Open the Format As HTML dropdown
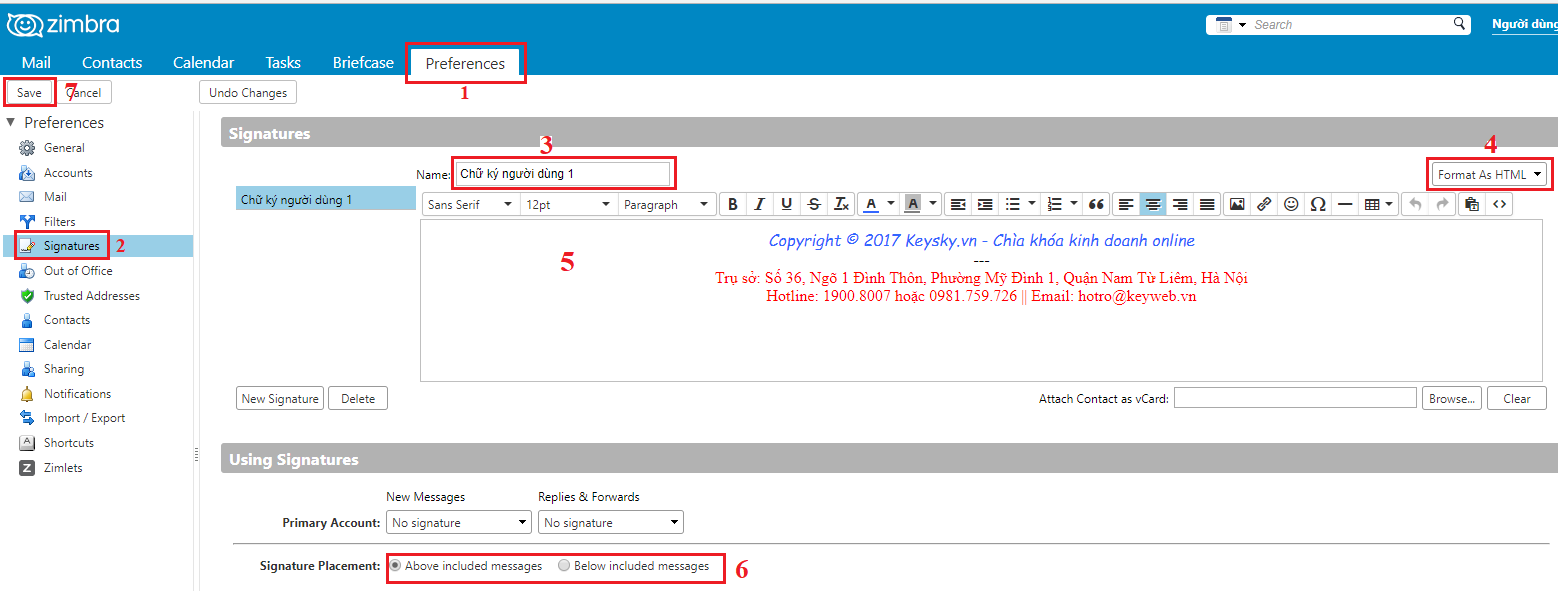Image resolution: width=1558 pixels, height=591 pixels. coord(1489,174)
